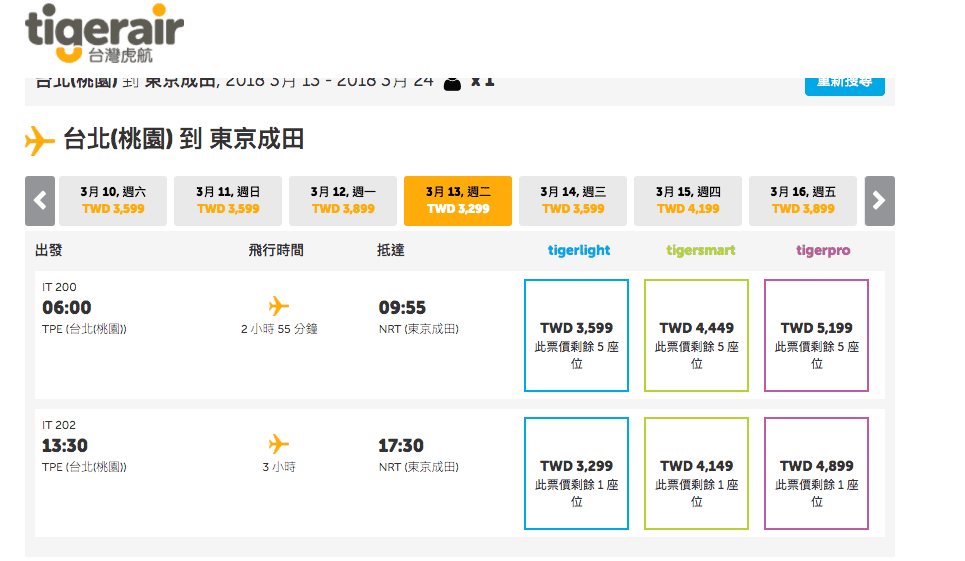The width and height of the screenshot is (965, 561).
Task: Select March 15 Thursday date tab
Action: pyautogui.click(x=688, y=201)
